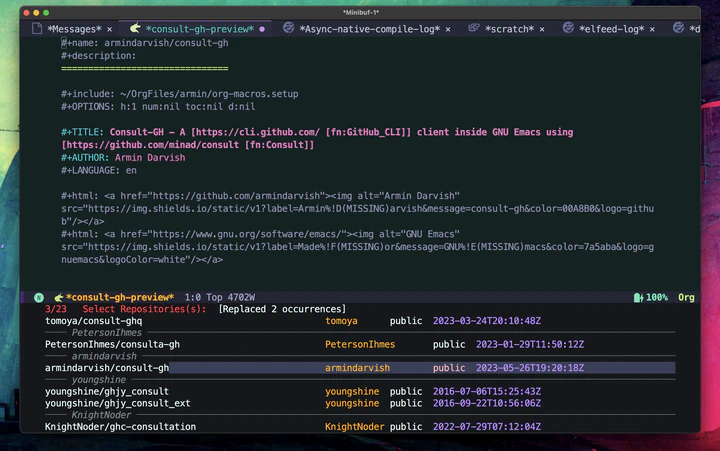
Task: Click the document icon on Messages tab
Action: (x=37, y=28)
